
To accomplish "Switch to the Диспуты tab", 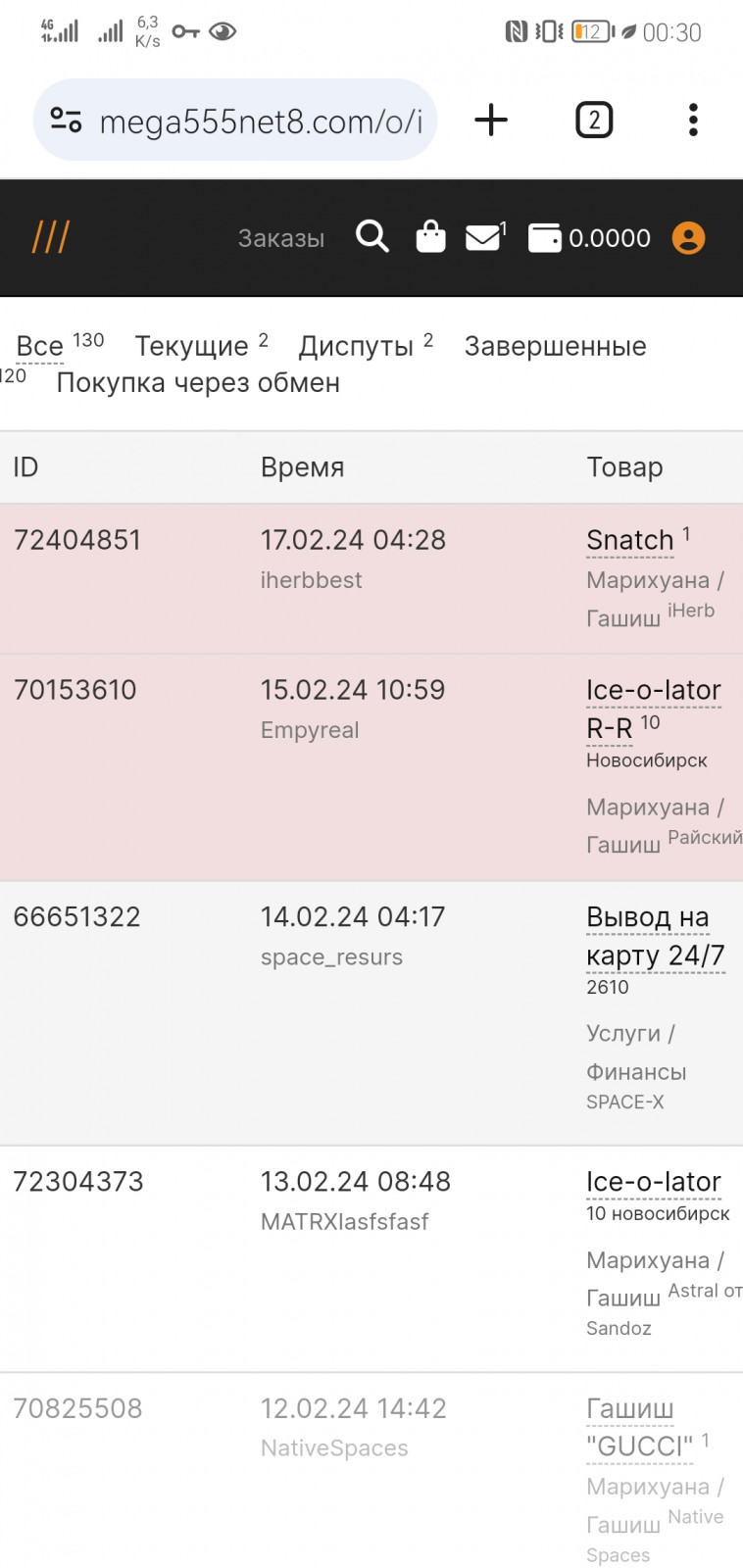I will click(356, 346).
